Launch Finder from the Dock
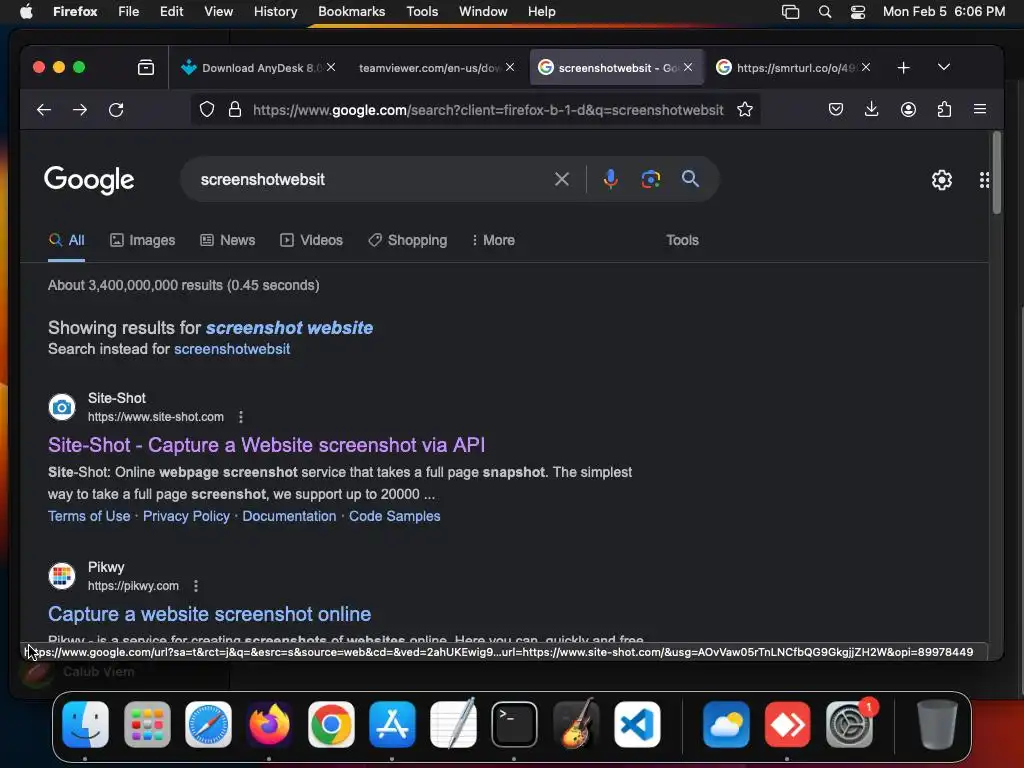This screenshot has width=1024, height=768. coord(86,724)
